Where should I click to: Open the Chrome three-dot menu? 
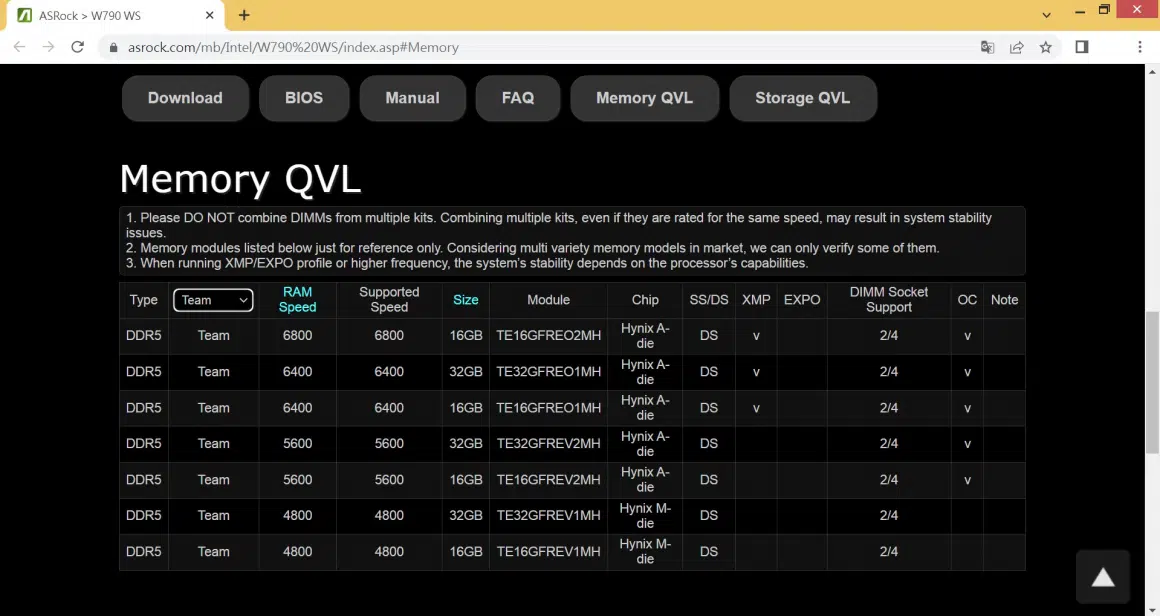tap(1139, 47)
